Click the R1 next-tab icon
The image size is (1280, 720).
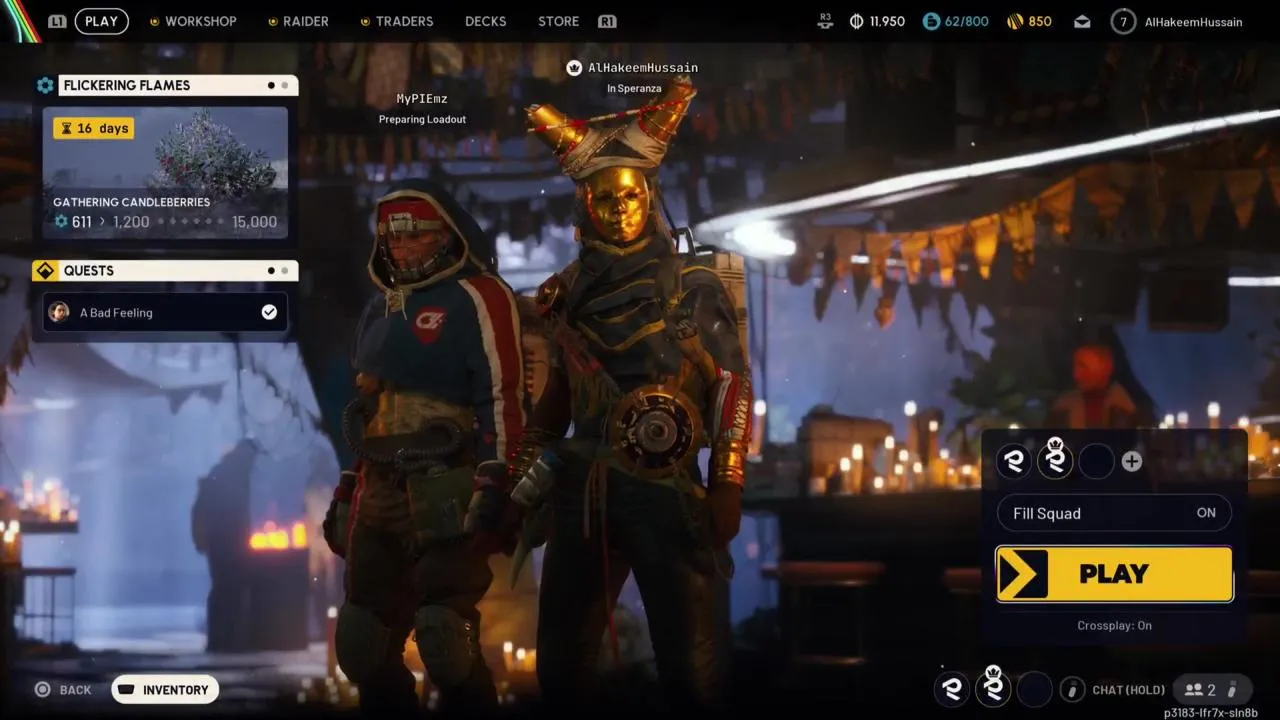[x=606, y=21]
